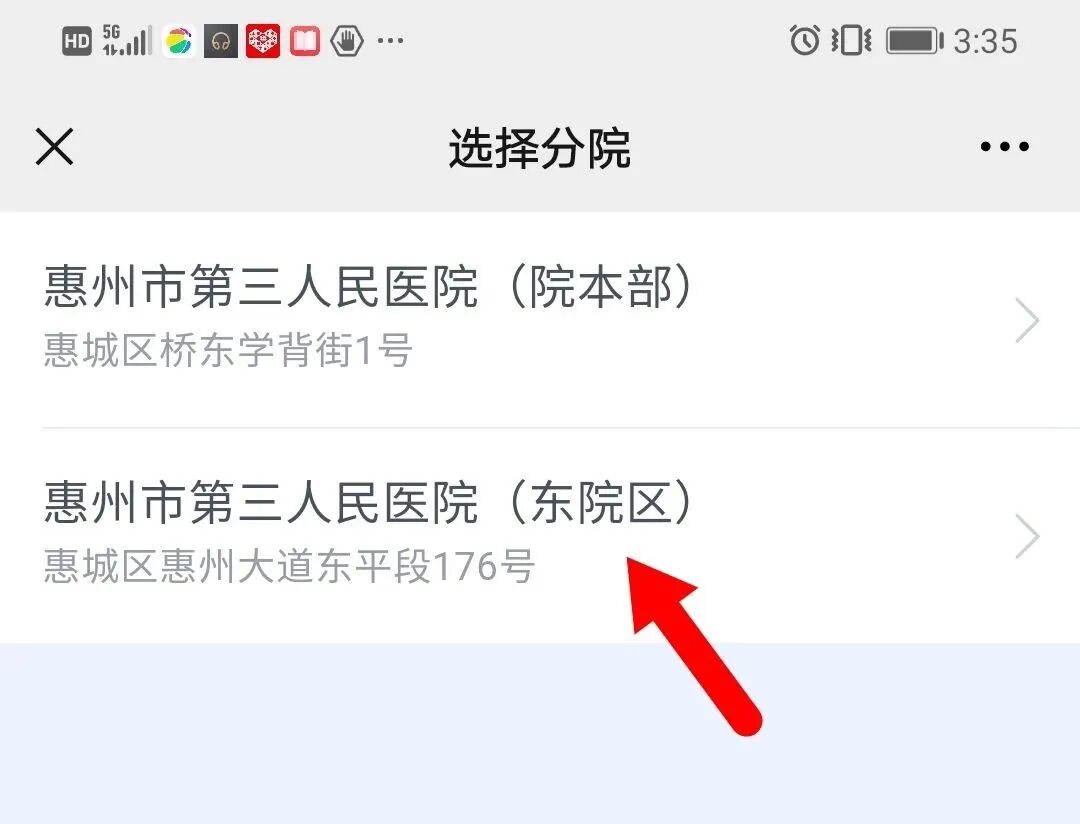The height and width of the screenshot is (824, 1080).
Task: Tap the alarm clock status icon
Action: pos(804,40)
